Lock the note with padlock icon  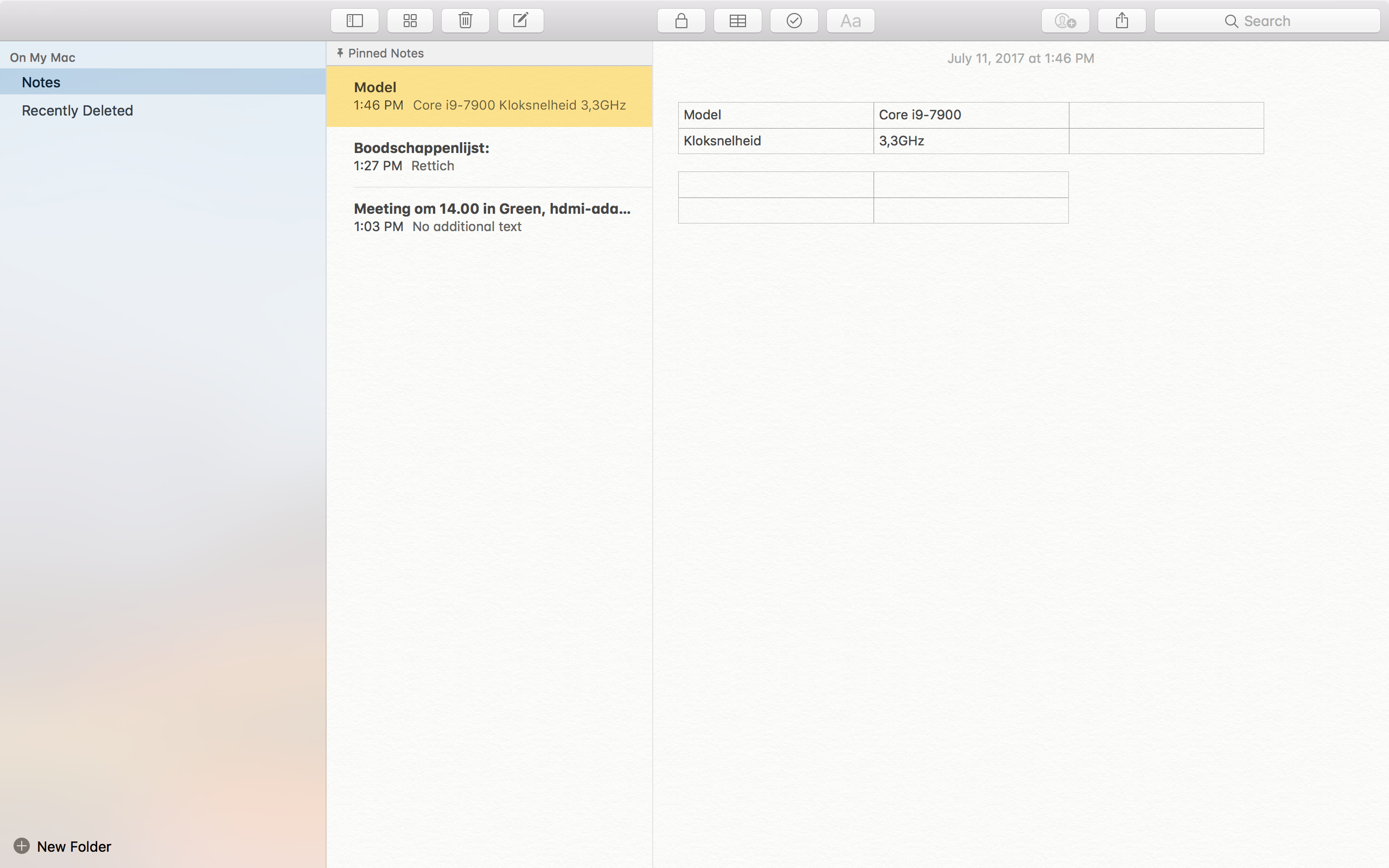(x=681, y=21)
